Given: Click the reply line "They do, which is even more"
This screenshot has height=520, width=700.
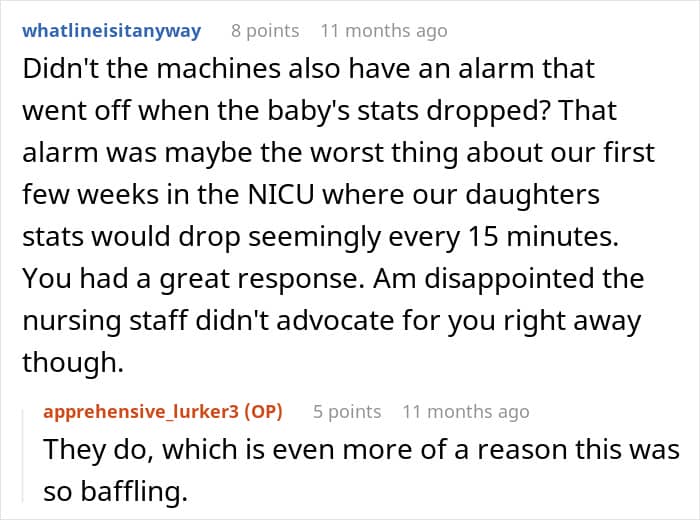Looking at the screenshot, I should tap(362, 449).
